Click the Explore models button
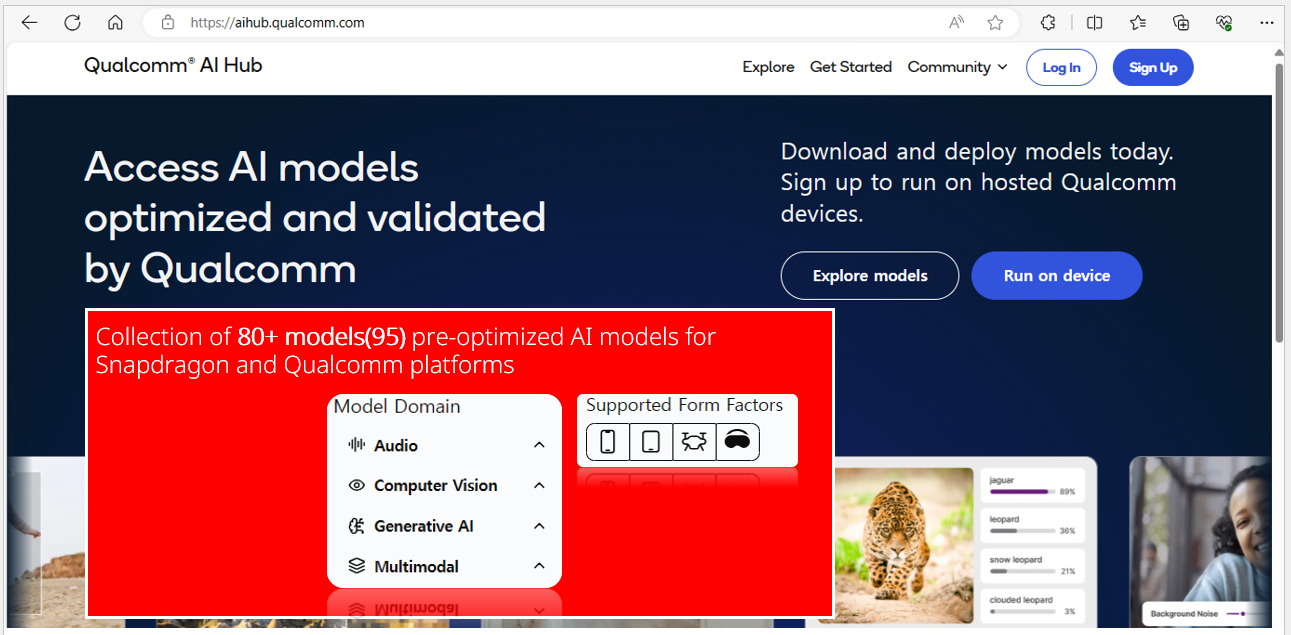This screenshot has height=635, width=1291. pyautogui.click(x=870, y=276)
